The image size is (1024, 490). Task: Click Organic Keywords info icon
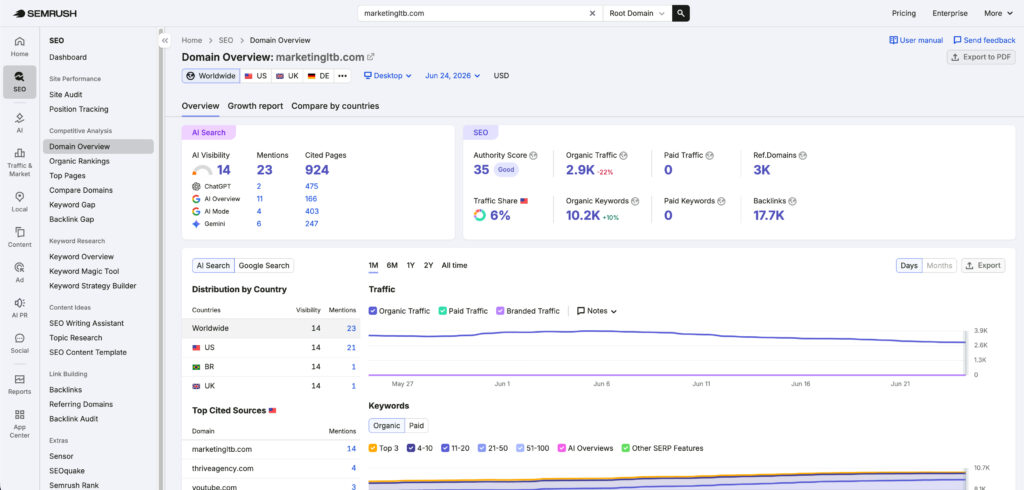click(635, 201)
